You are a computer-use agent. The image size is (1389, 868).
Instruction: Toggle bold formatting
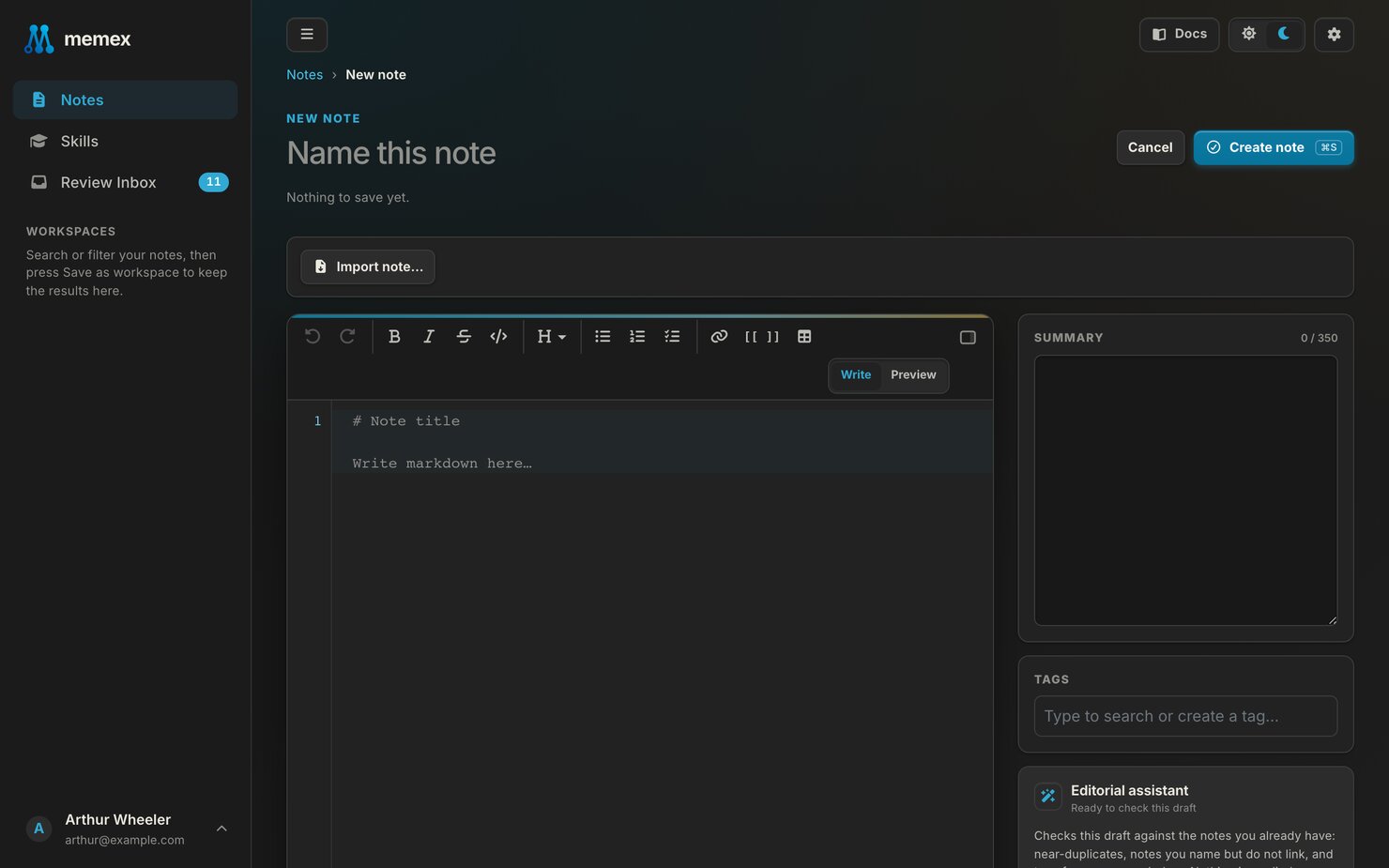coord(394,336)
